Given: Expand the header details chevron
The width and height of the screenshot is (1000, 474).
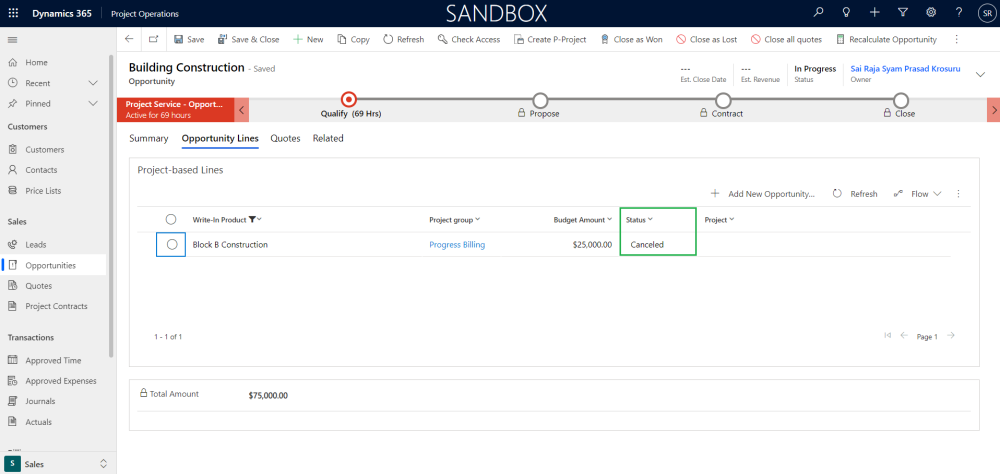Looking at the screenshot, I should pyautogui.click(x=980, y=74).
